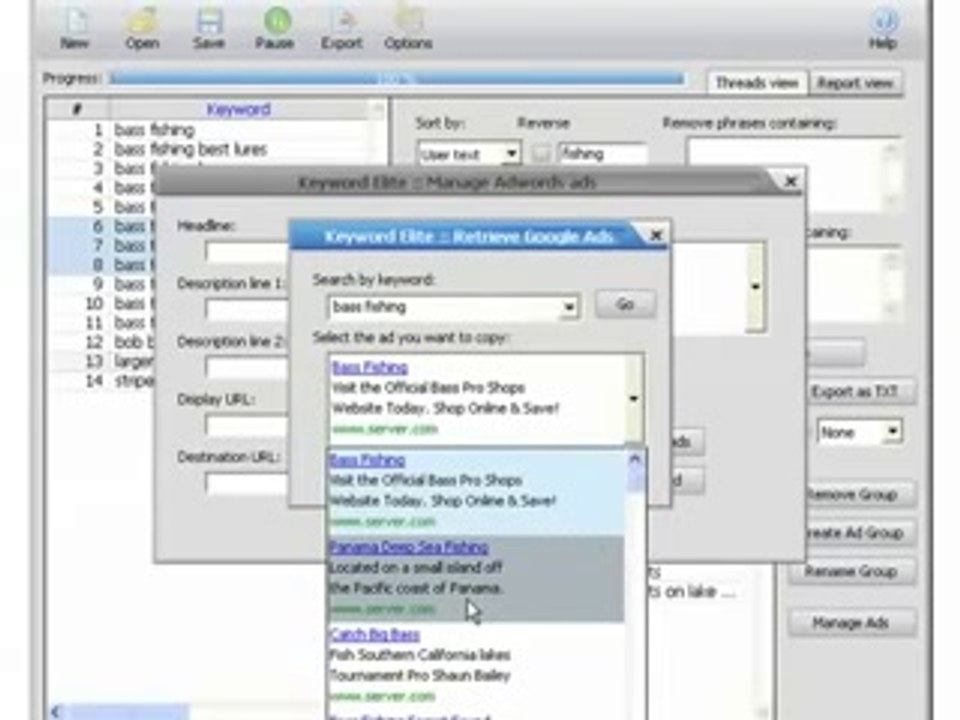Switch to the Report view tab
The height and width of the screenshot is (720, 960).
[x=855, y=83]
